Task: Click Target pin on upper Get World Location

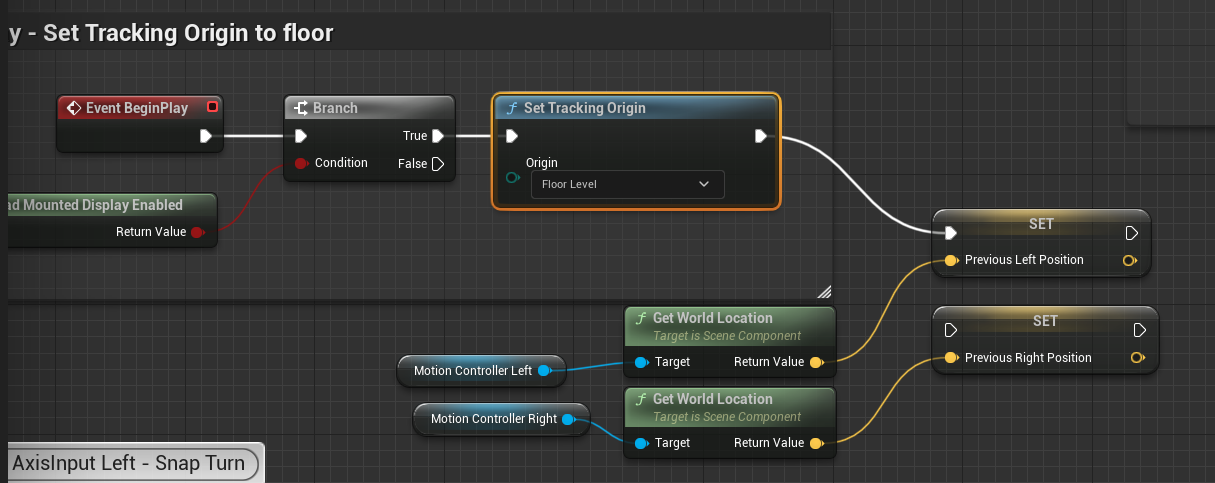Action: 641,362
